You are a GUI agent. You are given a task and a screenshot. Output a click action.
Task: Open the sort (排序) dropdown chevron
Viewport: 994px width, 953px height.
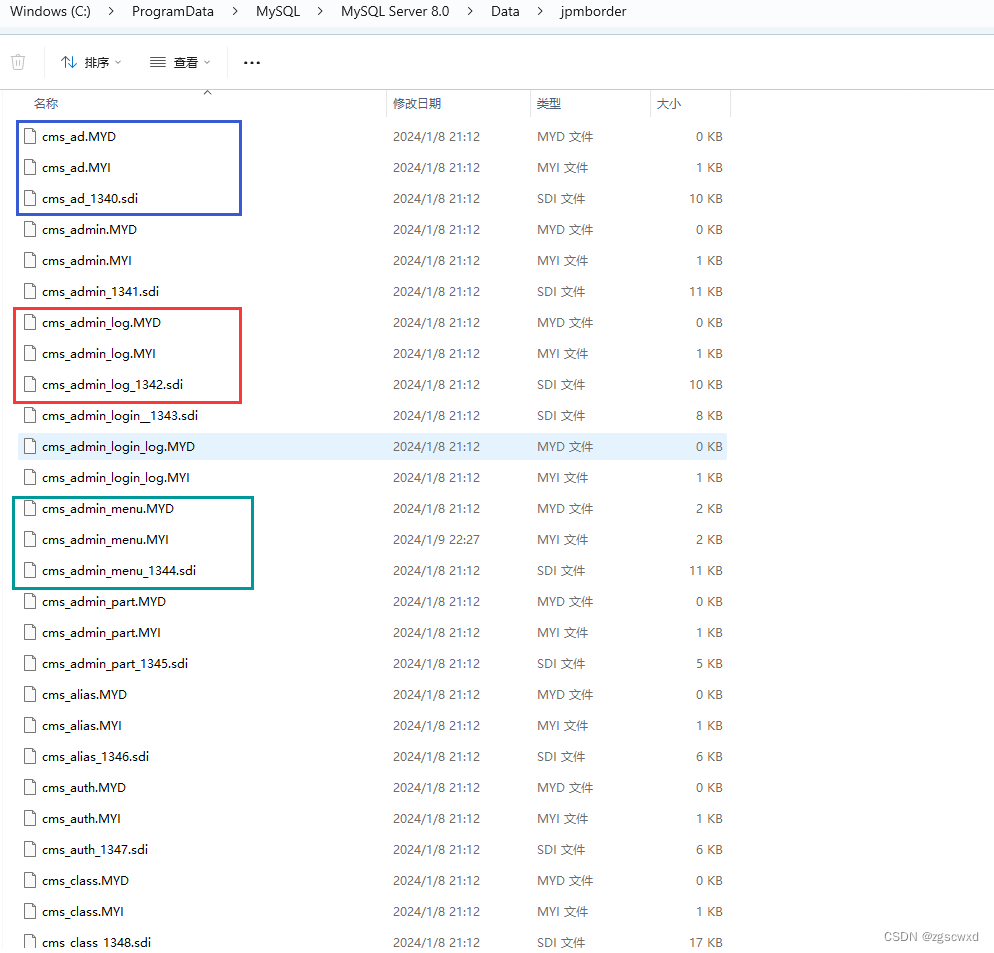click(x=116, y=62)
